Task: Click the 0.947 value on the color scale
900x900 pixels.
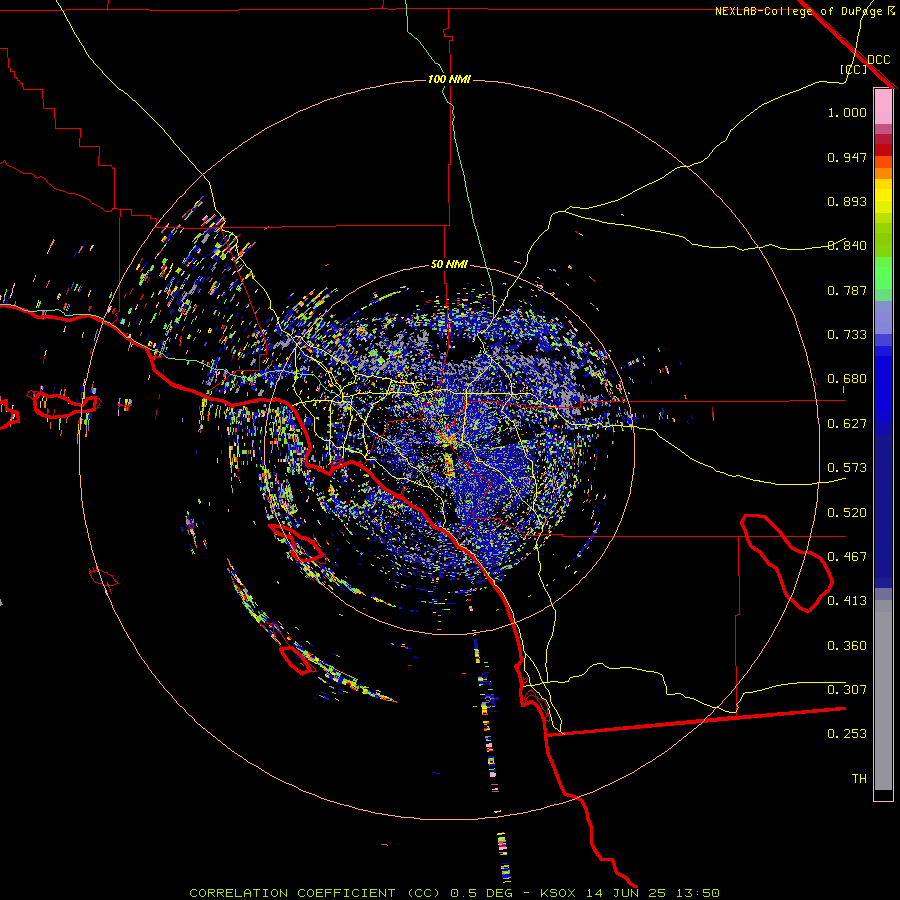Action: coord(847,157)
